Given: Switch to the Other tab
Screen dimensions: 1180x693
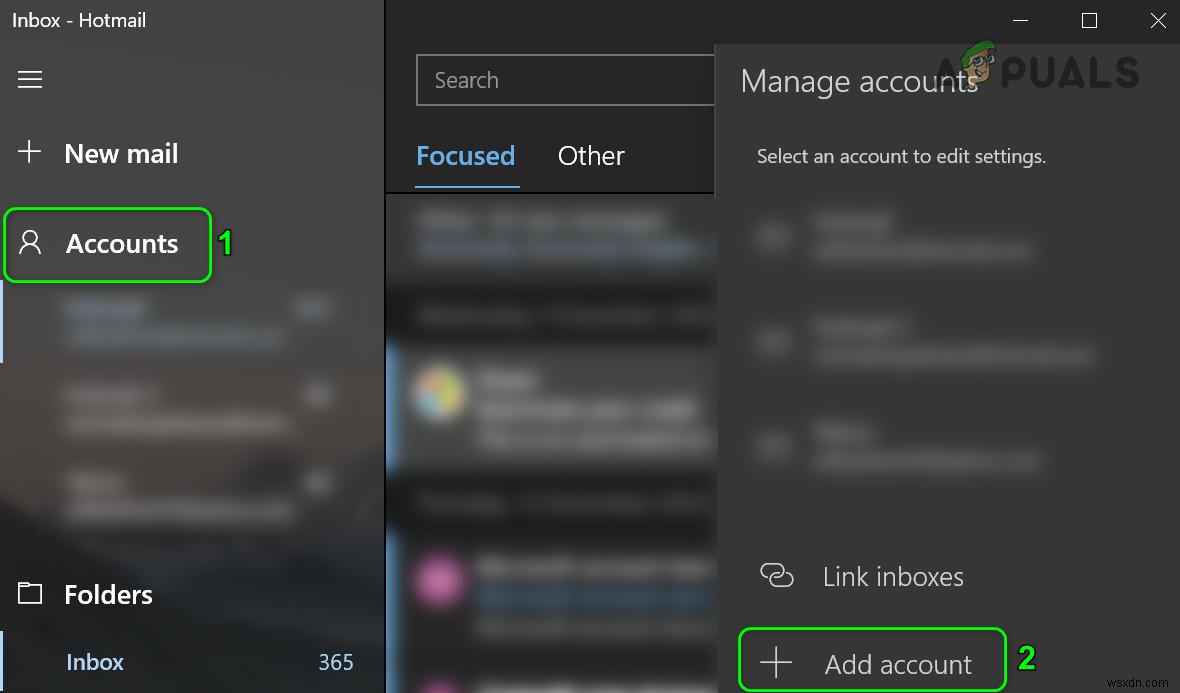Looking at the screenshot, I should point(590,156).
